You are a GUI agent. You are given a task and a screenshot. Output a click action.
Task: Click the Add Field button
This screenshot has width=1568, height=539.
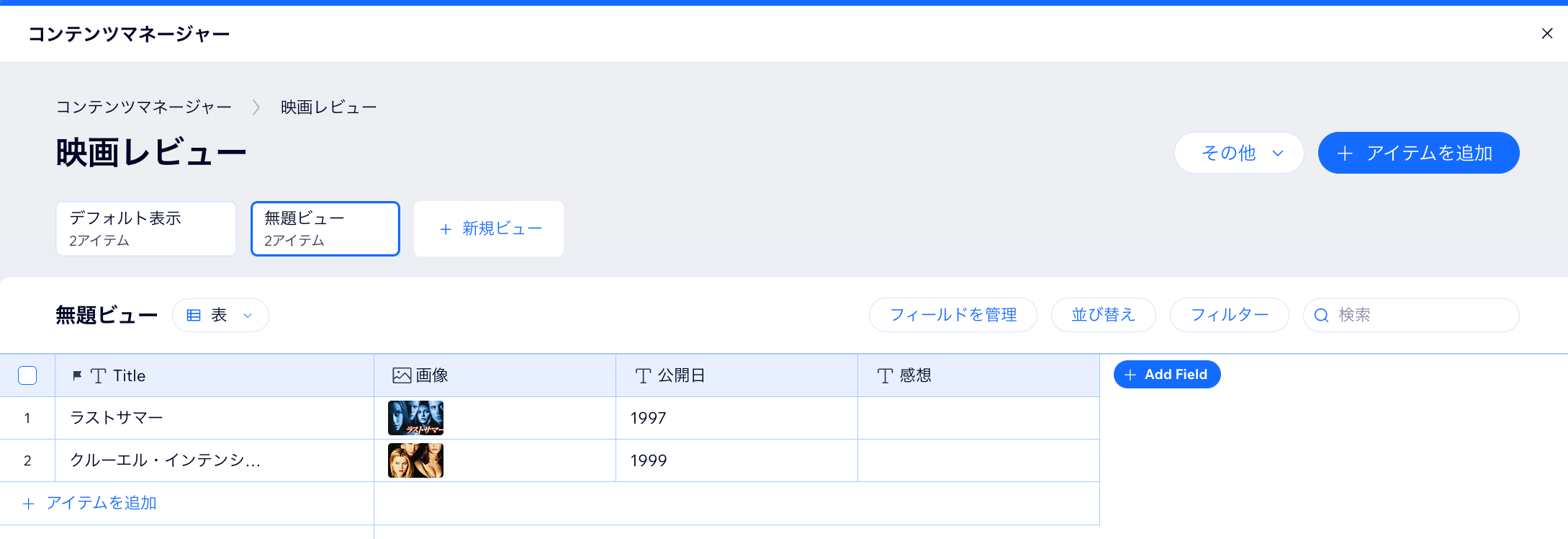[x=1167, y=374]
